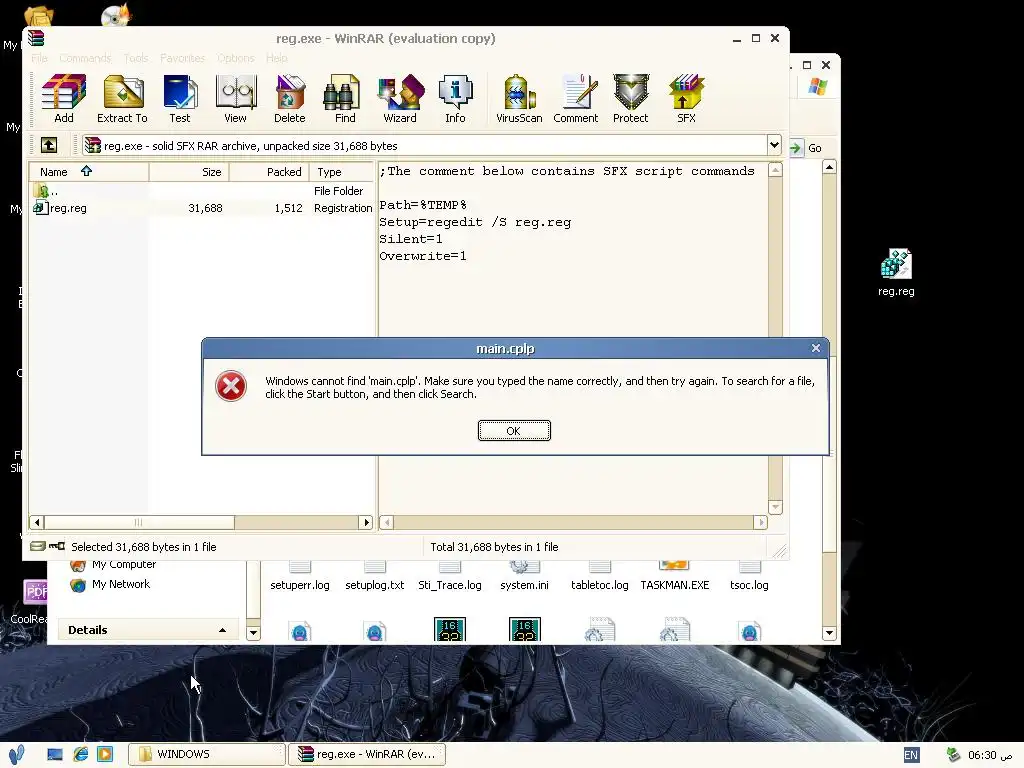Click the media player quick launch icon

(x=104, y=754)
